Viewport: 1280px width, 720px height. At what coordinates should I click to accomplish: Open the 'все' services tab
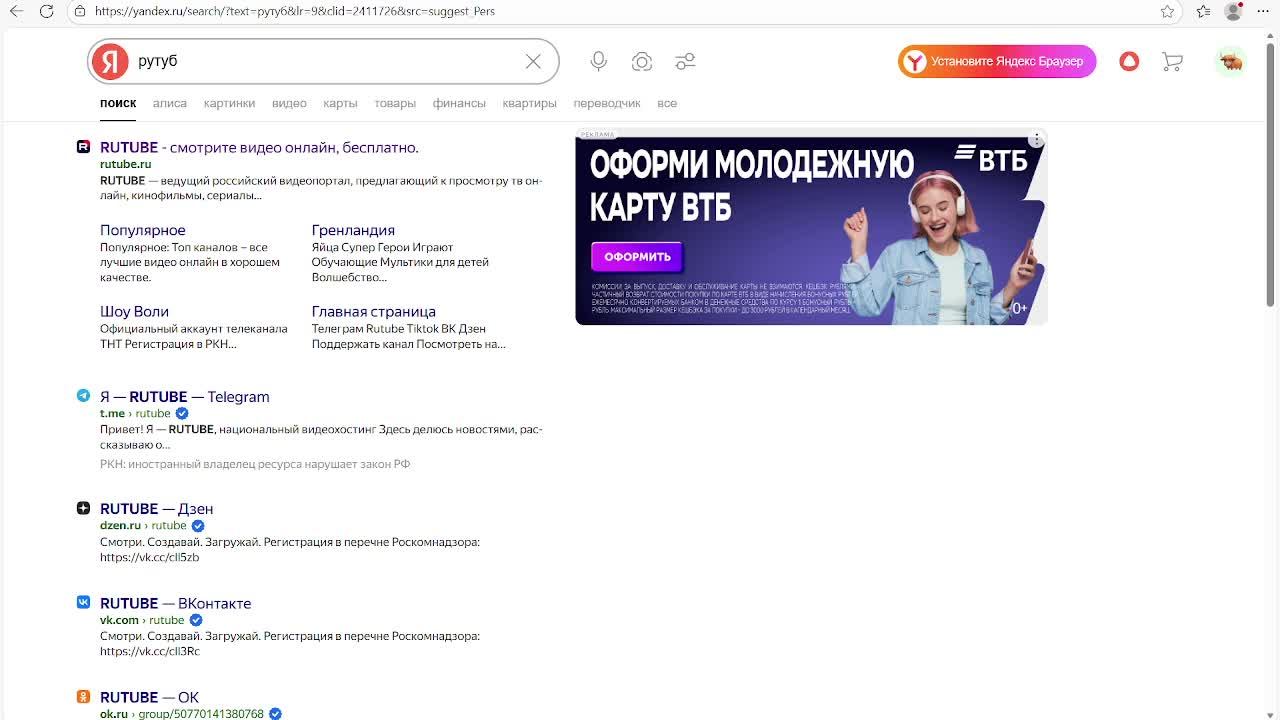point(667,103)
